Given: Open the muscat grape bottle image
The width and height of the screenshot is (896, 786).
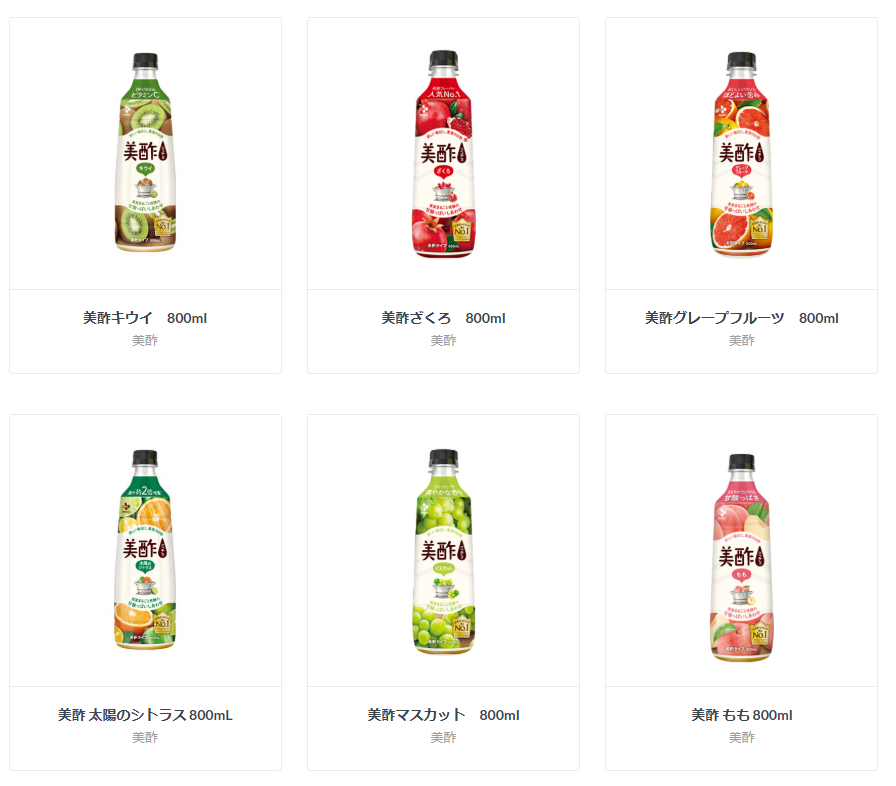Looking at the screenshot, I should 443,551.
